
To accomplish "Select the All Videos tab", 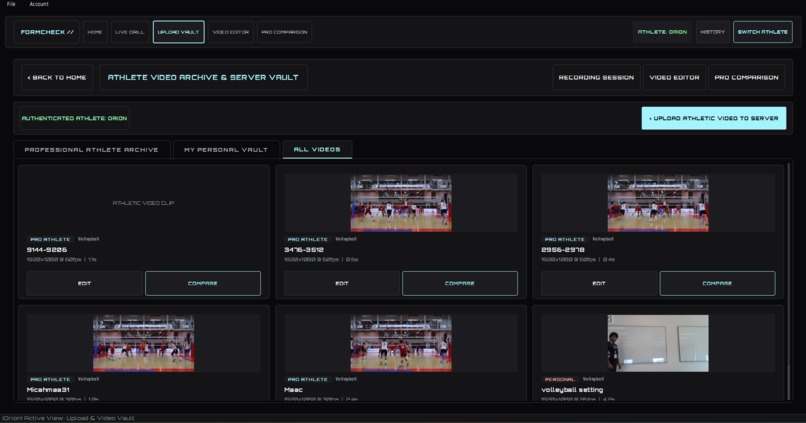I will (317, 150).
